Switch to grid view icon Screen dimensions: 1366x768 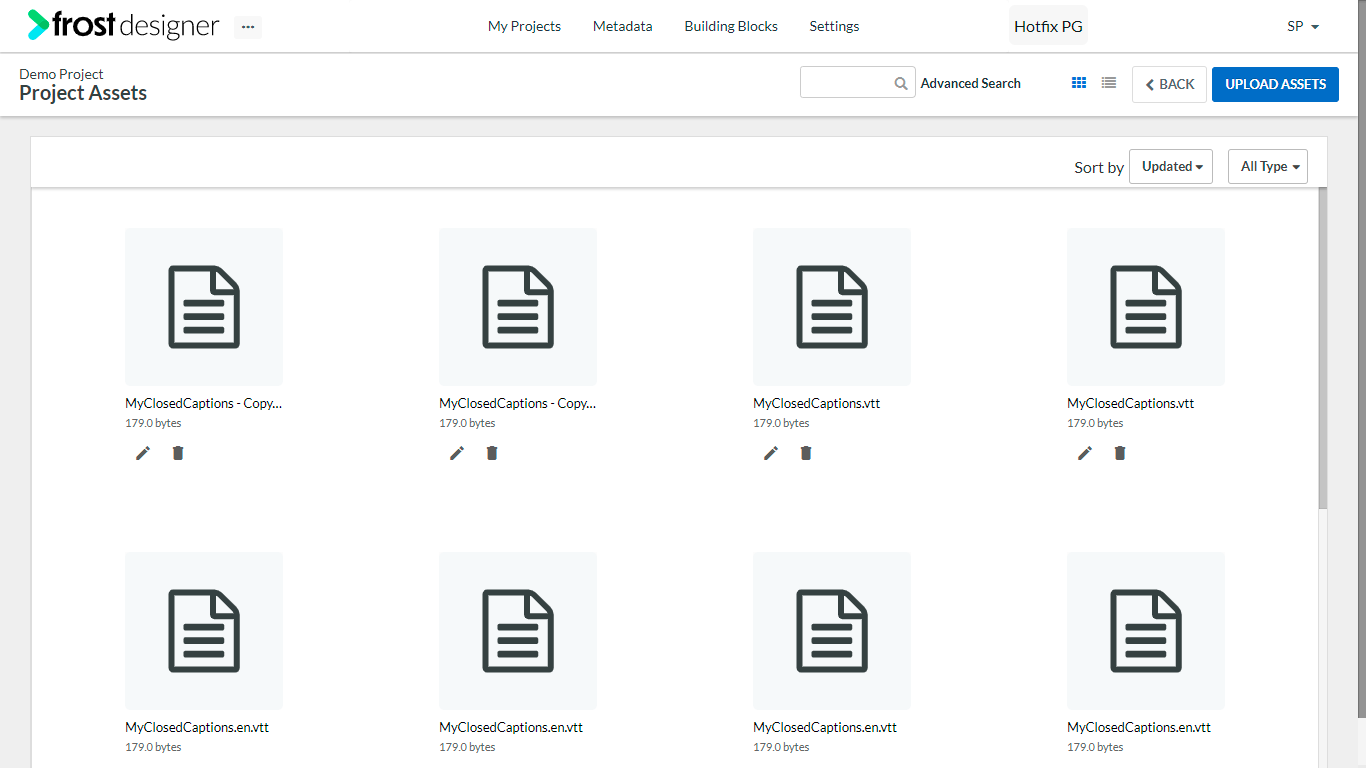point(1079,83)
